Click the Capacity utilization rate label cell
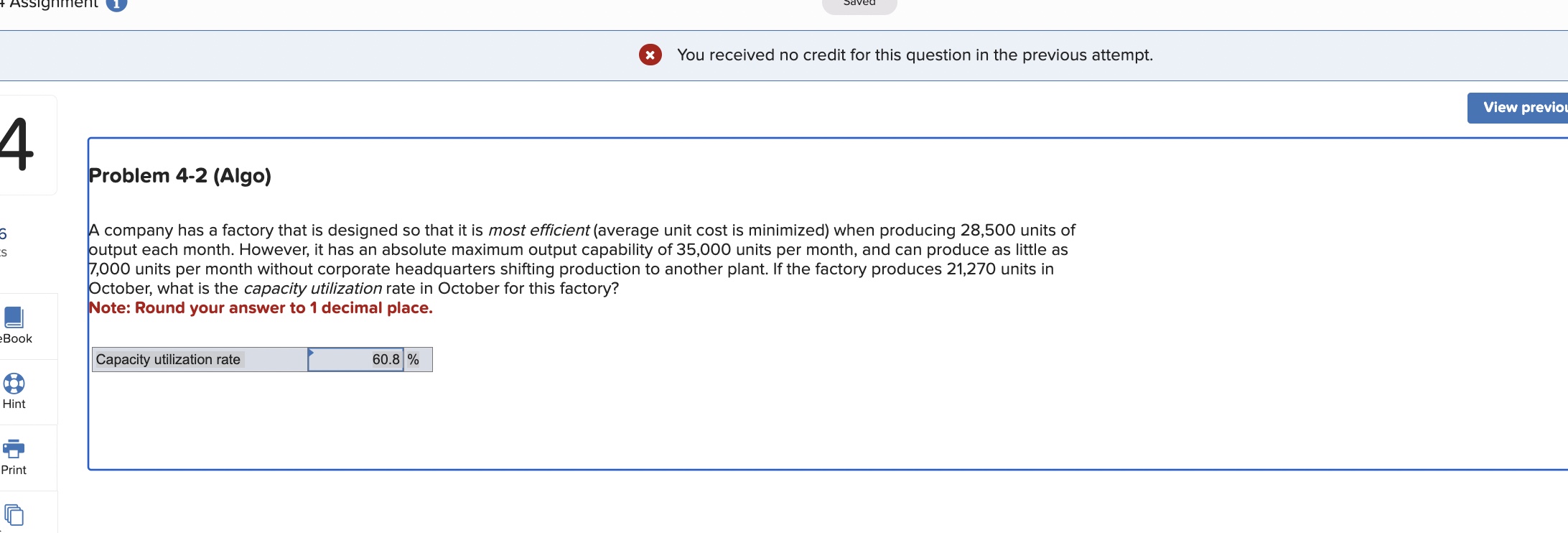1568x533 pixels. (x=169, y=359)
